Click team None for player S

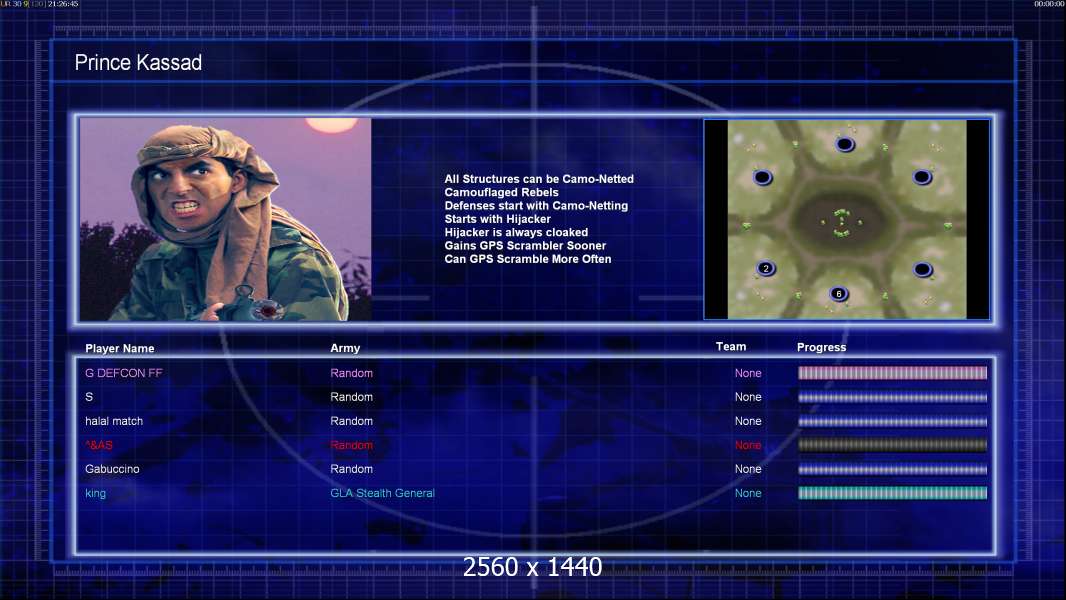coord(748,397)
